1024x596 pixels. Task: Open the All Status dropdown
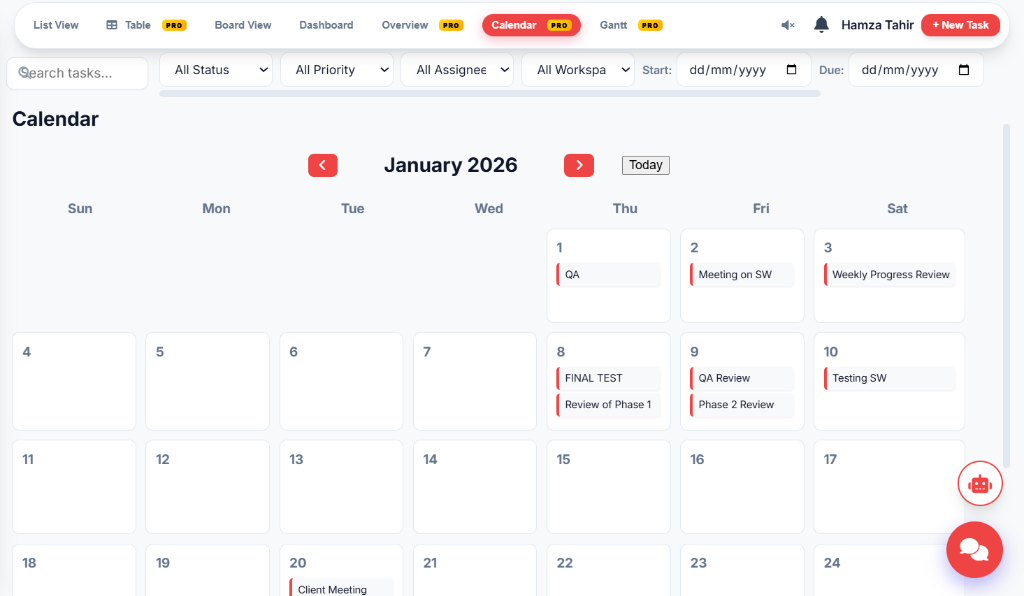pyautogui.click(x=216, y=70)
